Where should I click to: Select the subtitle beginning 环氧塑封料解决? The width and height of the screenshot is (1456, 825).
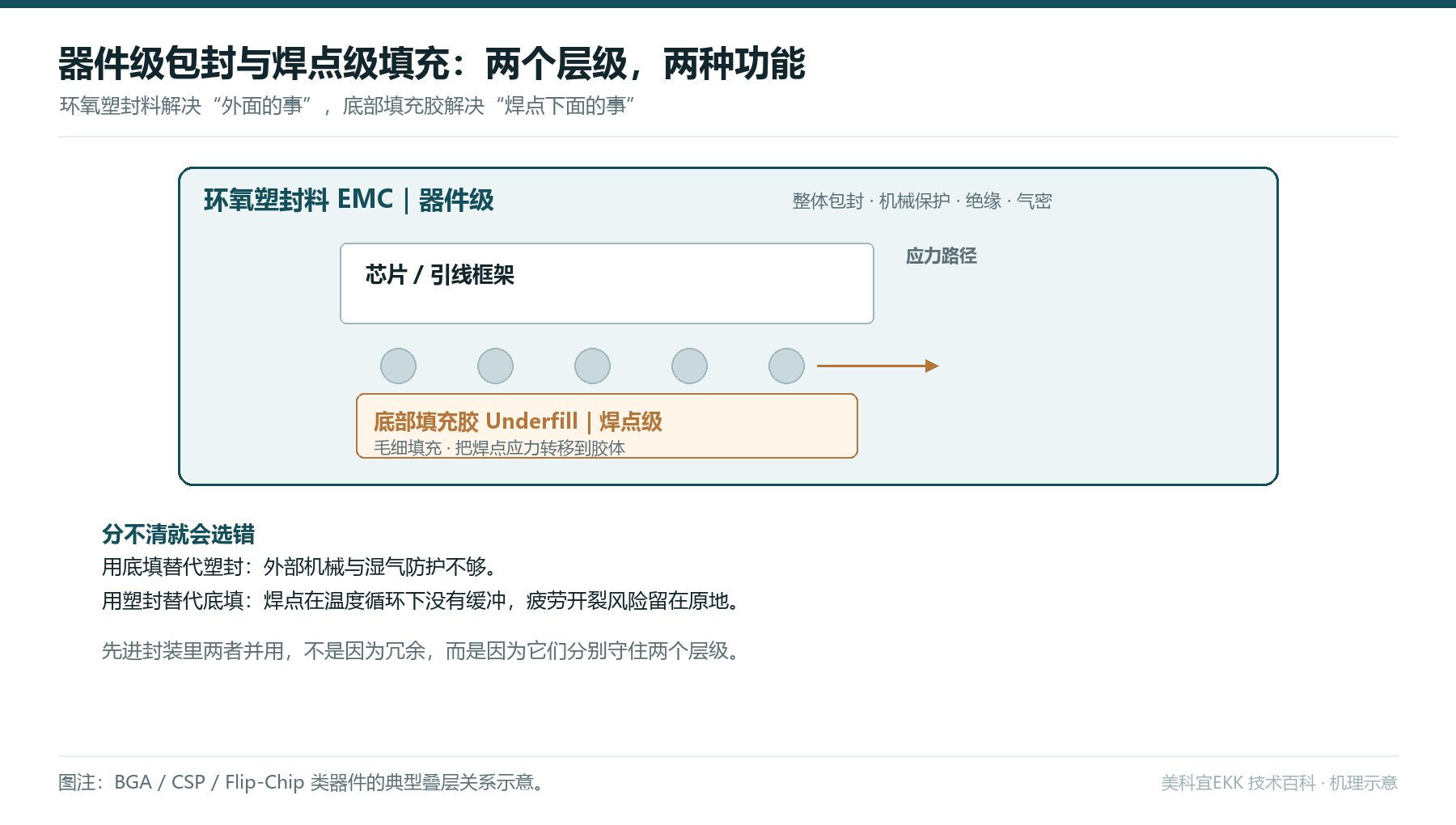(x=347, y=106)
